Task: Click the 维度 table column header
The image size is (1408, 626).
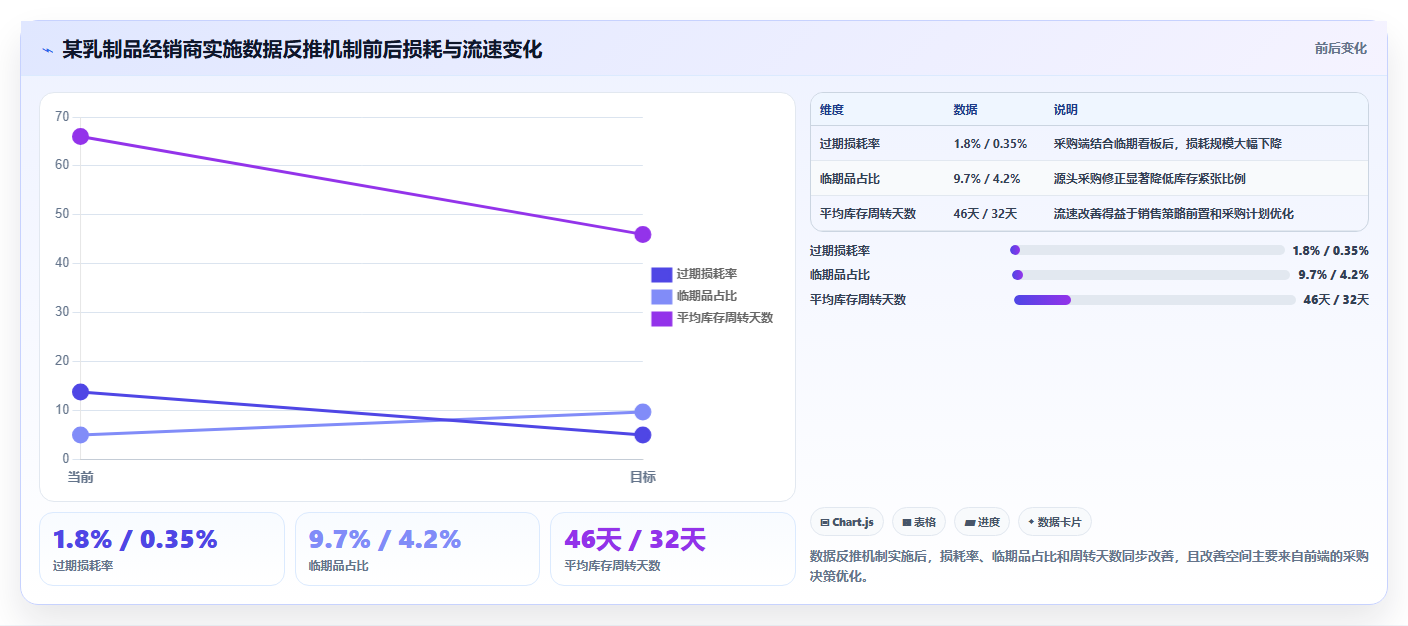Action: pyautogui.click(x=832, y=110)
